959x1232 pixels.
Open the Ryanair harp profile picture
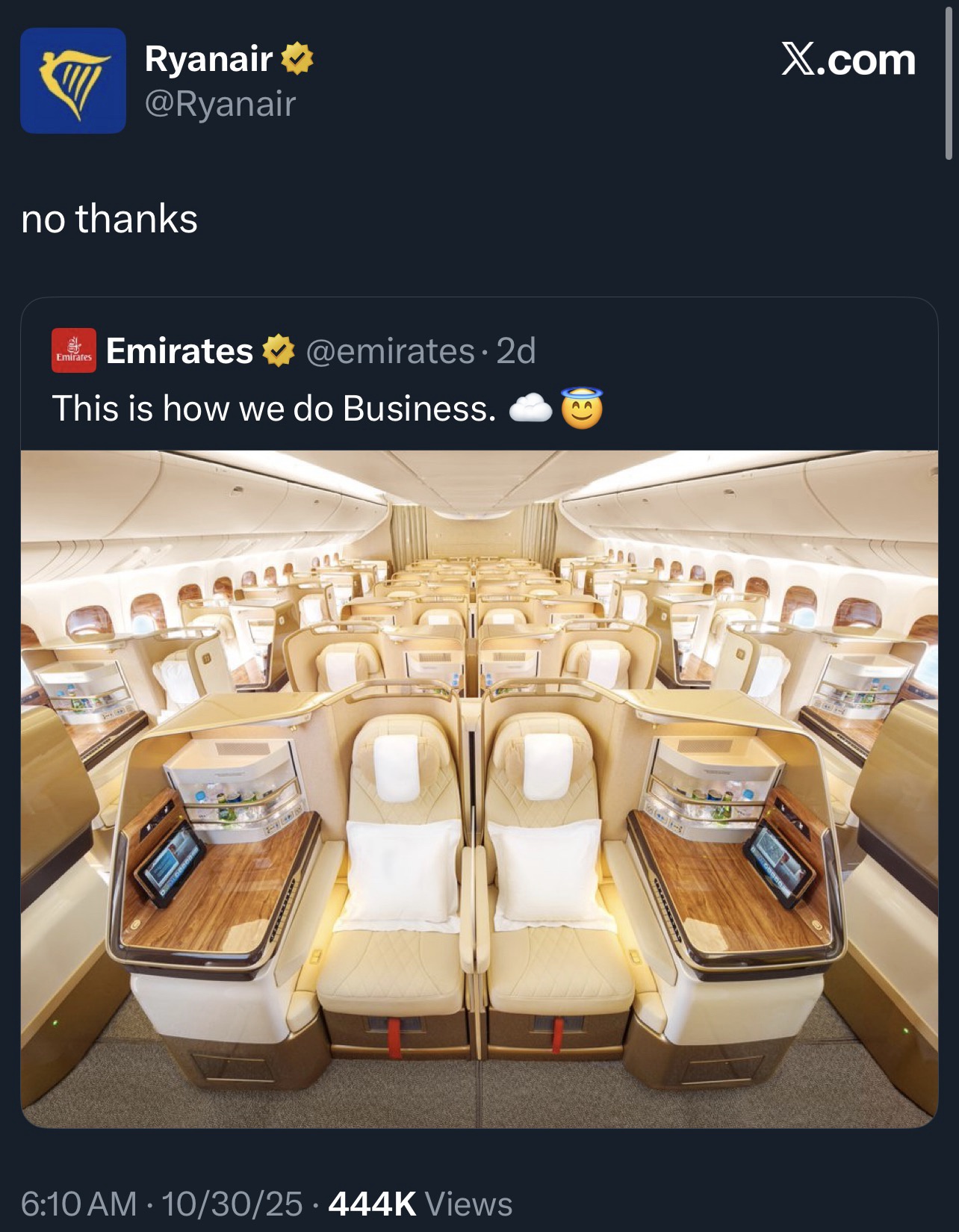[x=73, y=81]
